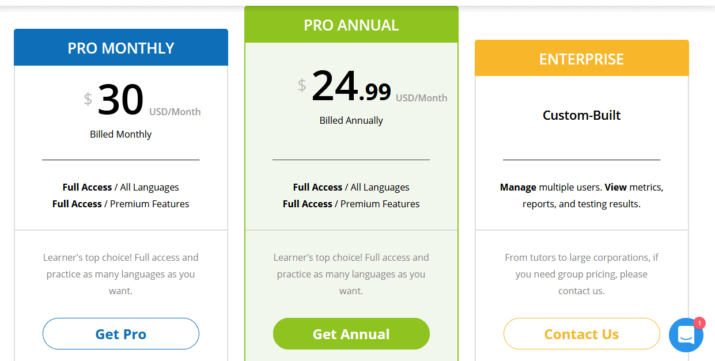This screenshot has width=715, height=361.
Task: Click Billed Monthly label
Action: tap(121, 134)
